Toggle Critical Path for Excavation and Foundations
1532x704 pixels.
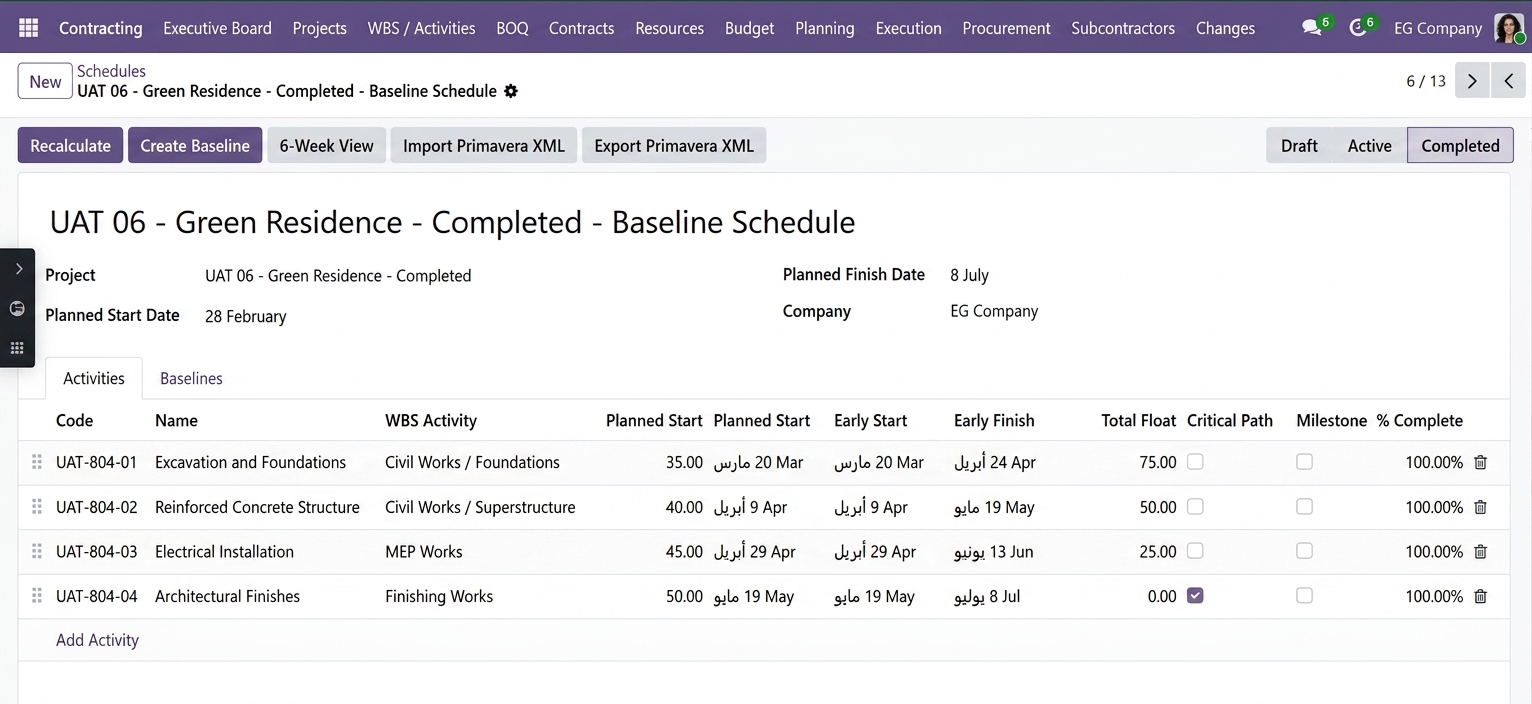[1195, 462]
